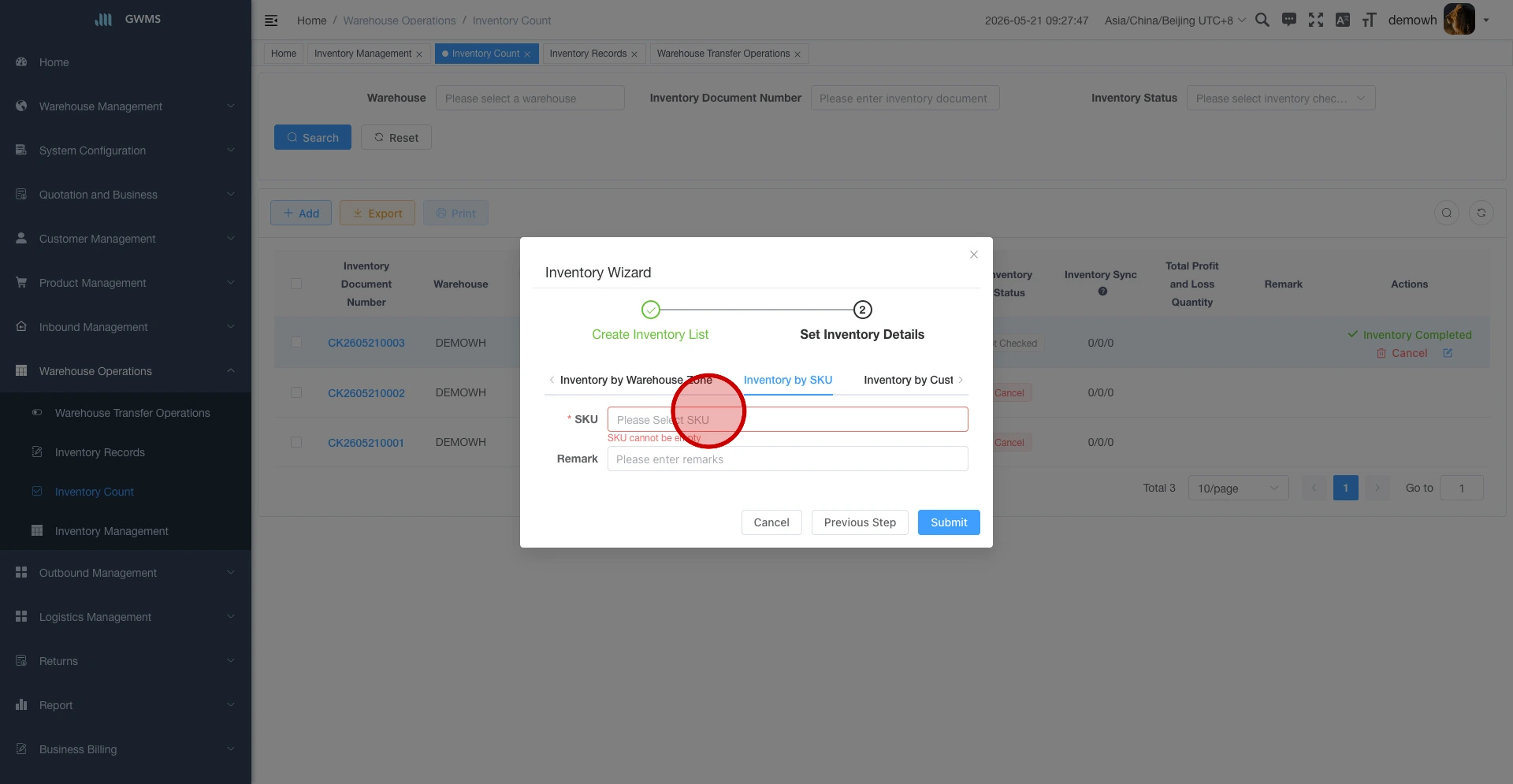Expand Business Billing sidebar menu
The width and height of the screenshot is (1513, 784).
pos(126,749)
